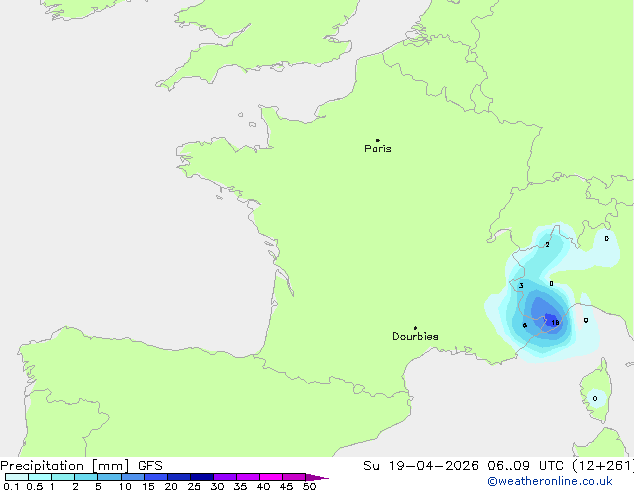Click the Dourbies city label
Screen dimensions: 634x490
(415, 336)
